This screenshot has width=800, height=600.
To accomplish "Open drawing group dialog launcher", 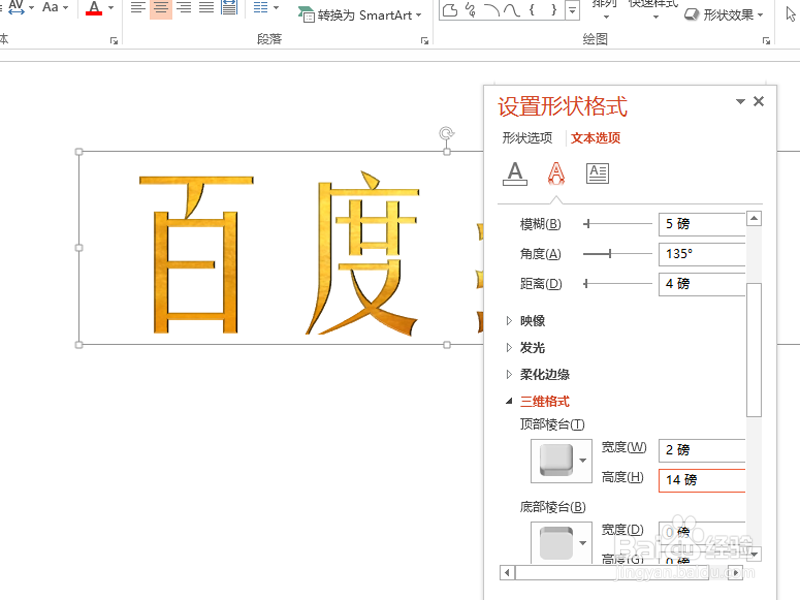I will [766, 40].
